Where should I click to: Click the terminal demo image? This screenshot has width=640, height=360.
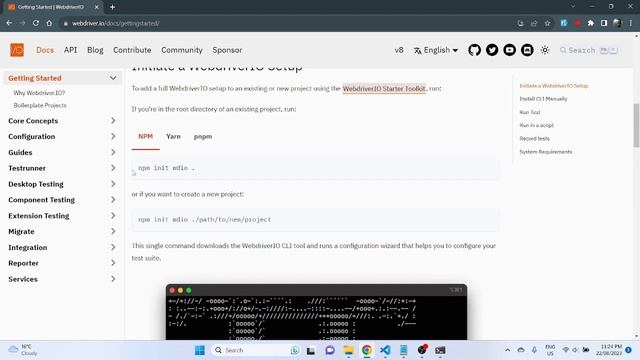coord(316,312)
